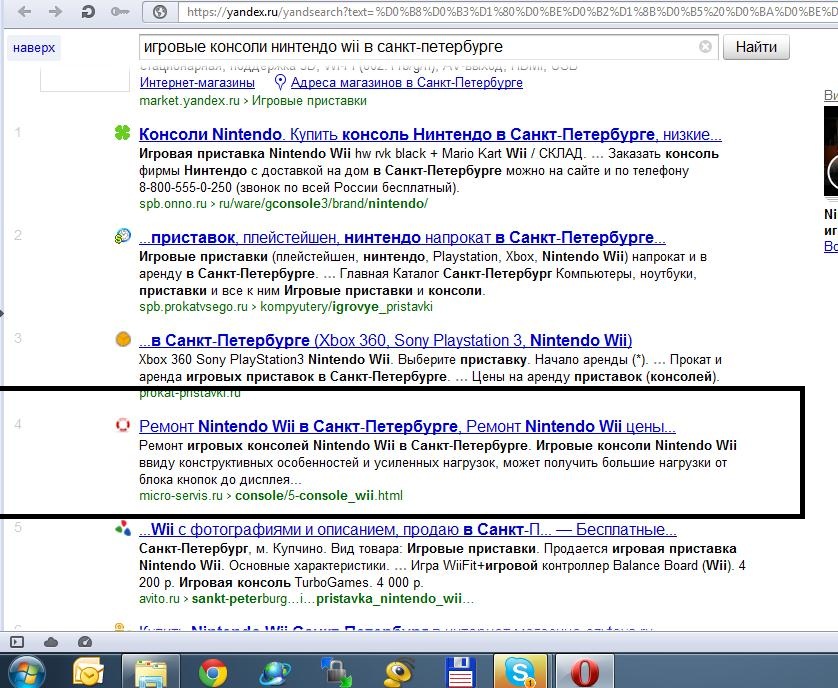This screenshot has height=688, width=838.
Task: Click the video thumbnail in right sidebar
Action: (831, 151)
